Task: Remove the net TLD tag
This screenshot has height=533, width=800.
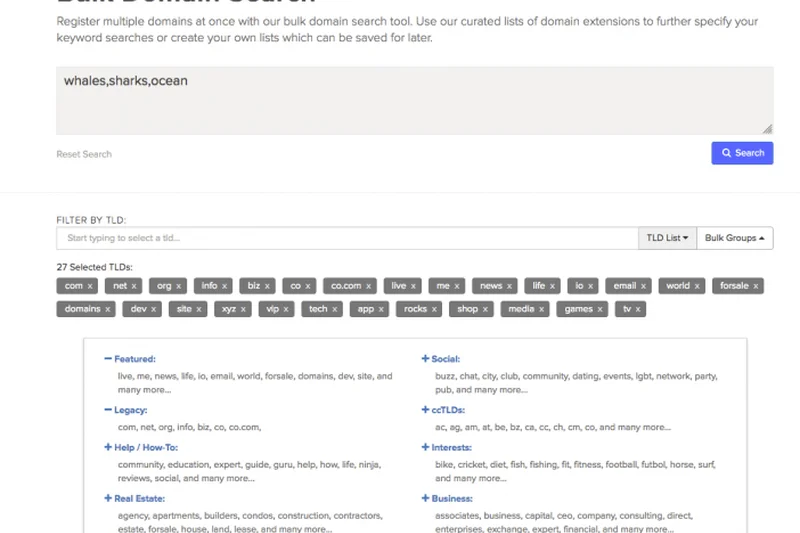Action: coord(134,287)
